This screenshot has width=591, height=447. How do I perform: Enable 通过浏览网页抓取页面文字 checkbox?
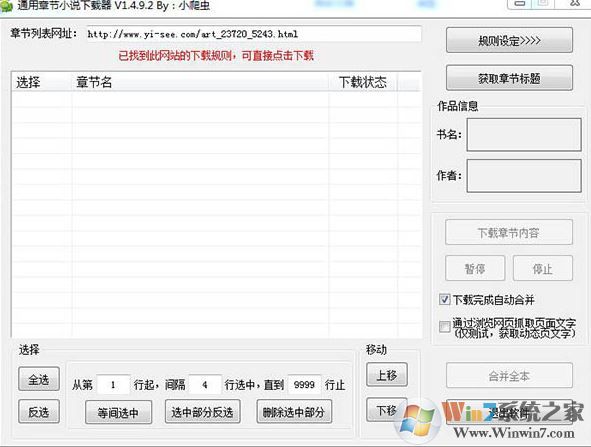[x=445, y=326]
